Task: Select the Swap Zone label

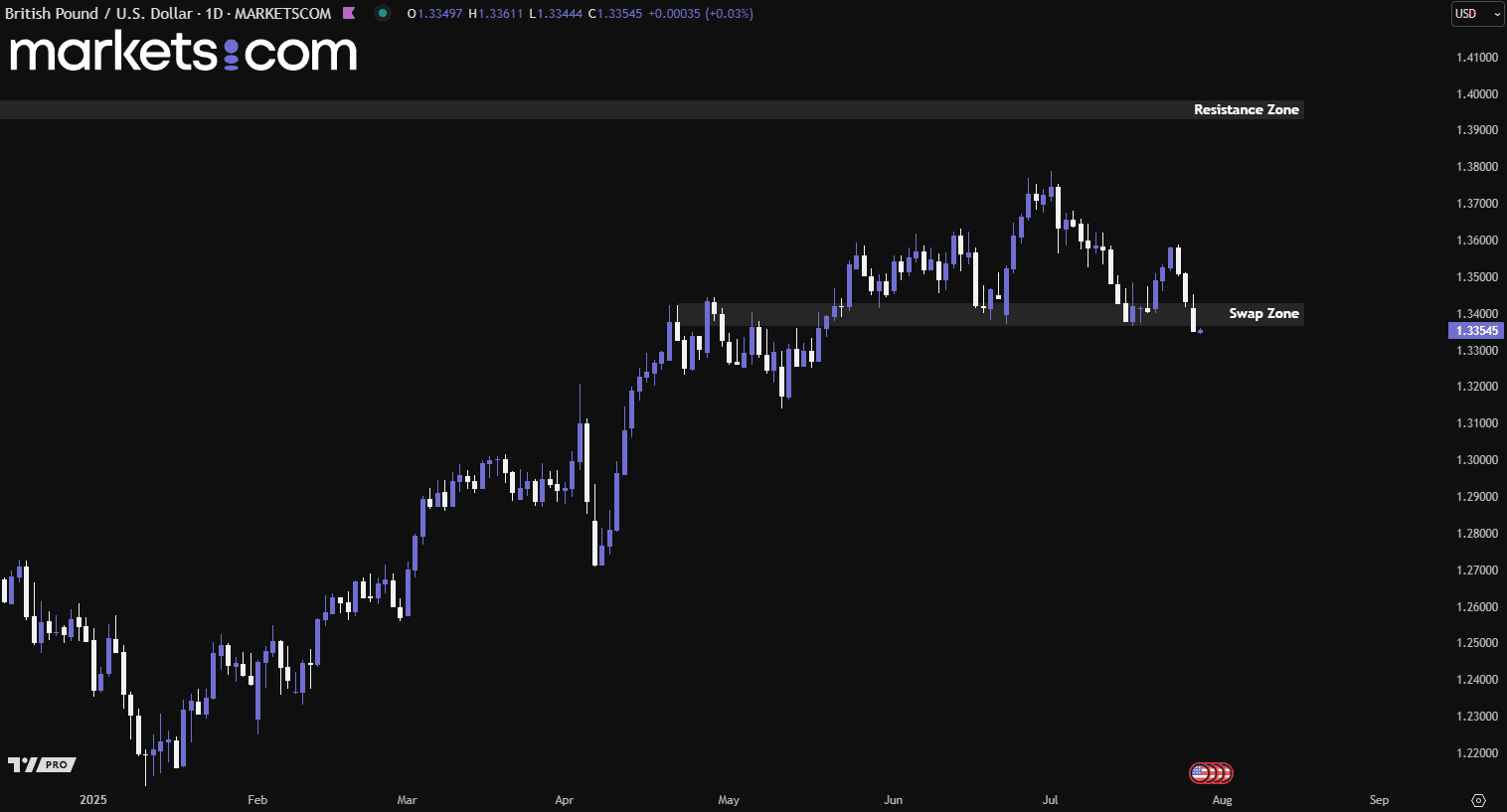Action: click(x=1263, y=313)
